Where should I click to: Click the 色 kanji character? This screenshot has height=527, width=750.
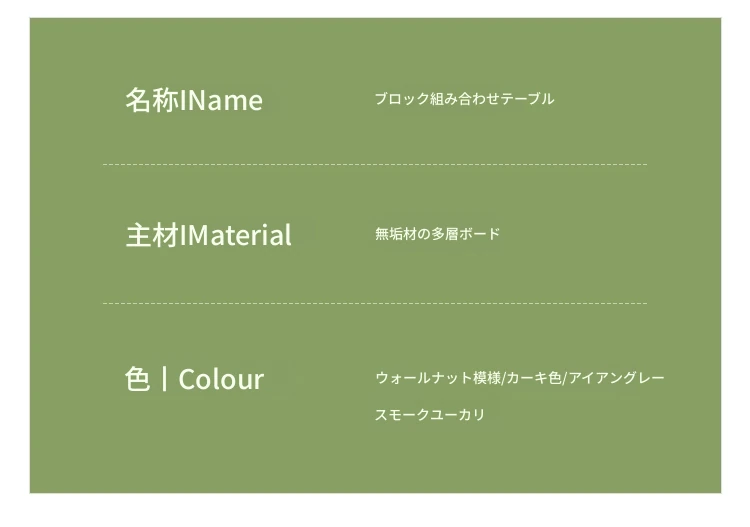[138, 379]
